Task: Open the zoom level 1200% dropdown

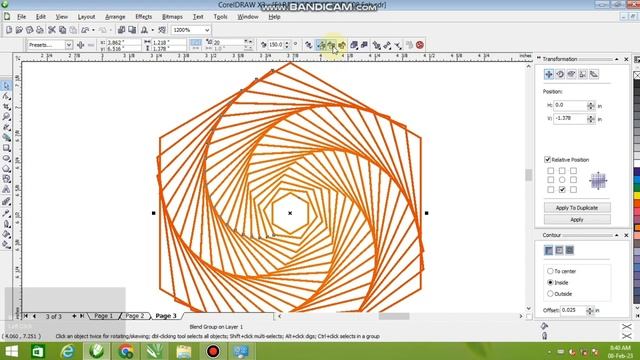Action: [207, 30]
